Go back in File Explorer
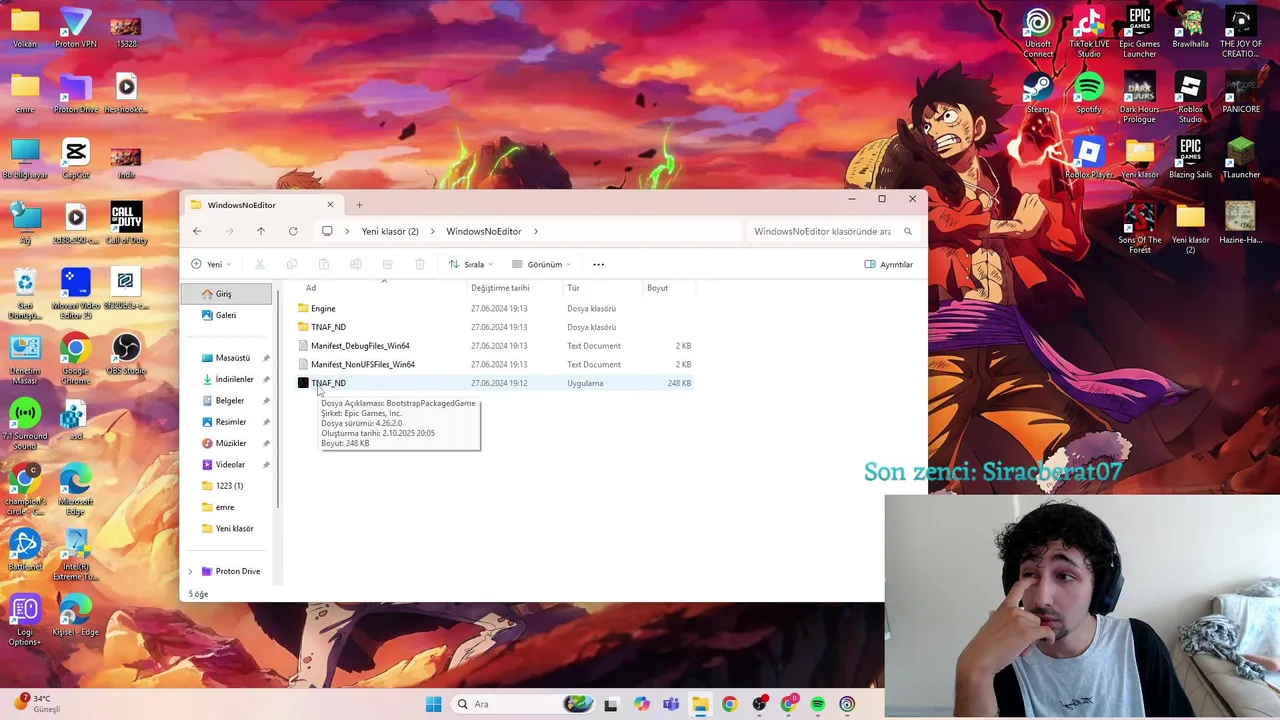 tap(197, 231)
